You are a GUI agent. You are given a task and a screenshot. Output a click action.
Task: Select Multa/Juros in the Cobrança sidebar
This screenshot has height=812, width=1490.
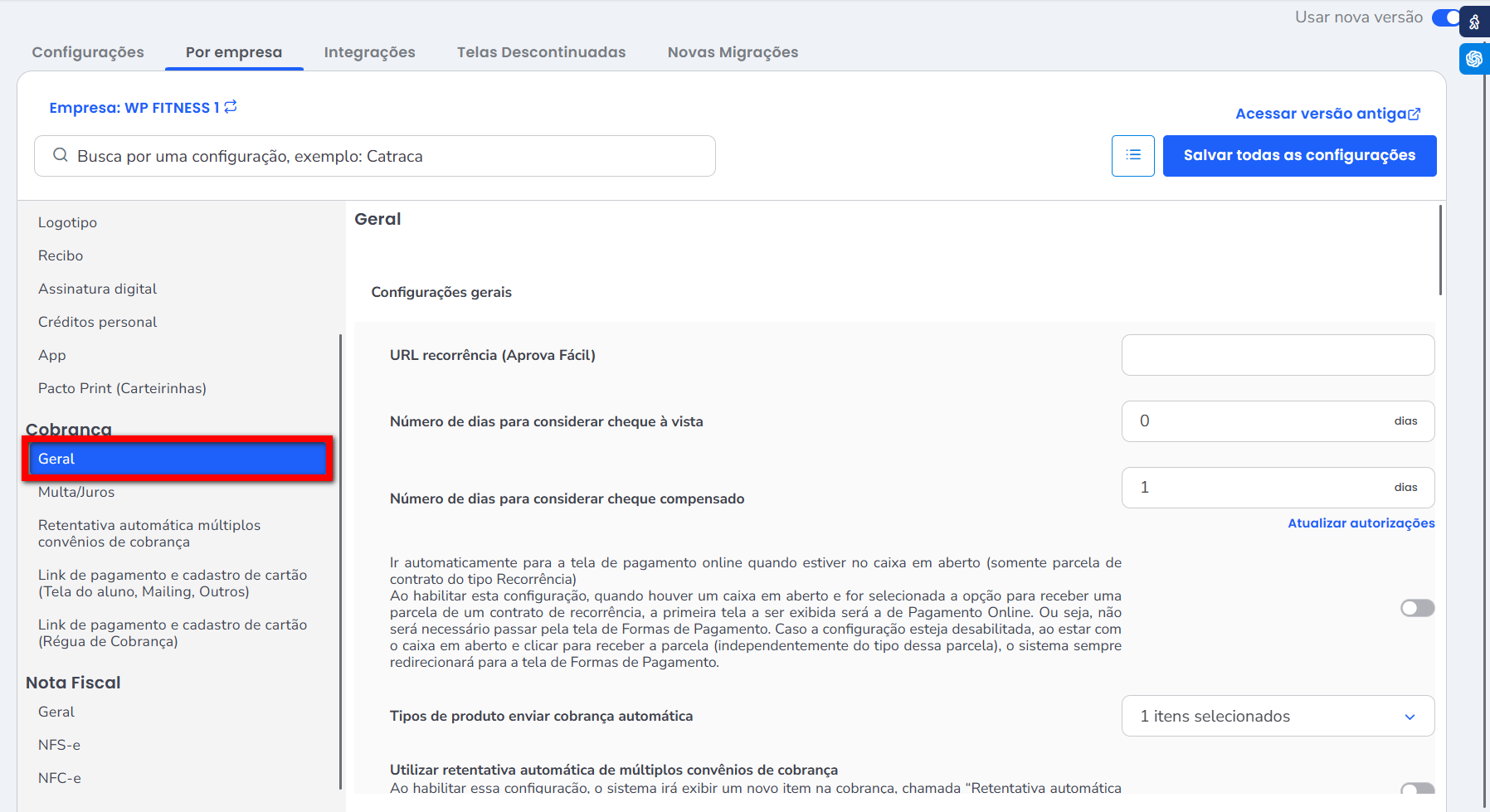pyautogui.click(x=76, y=492)
